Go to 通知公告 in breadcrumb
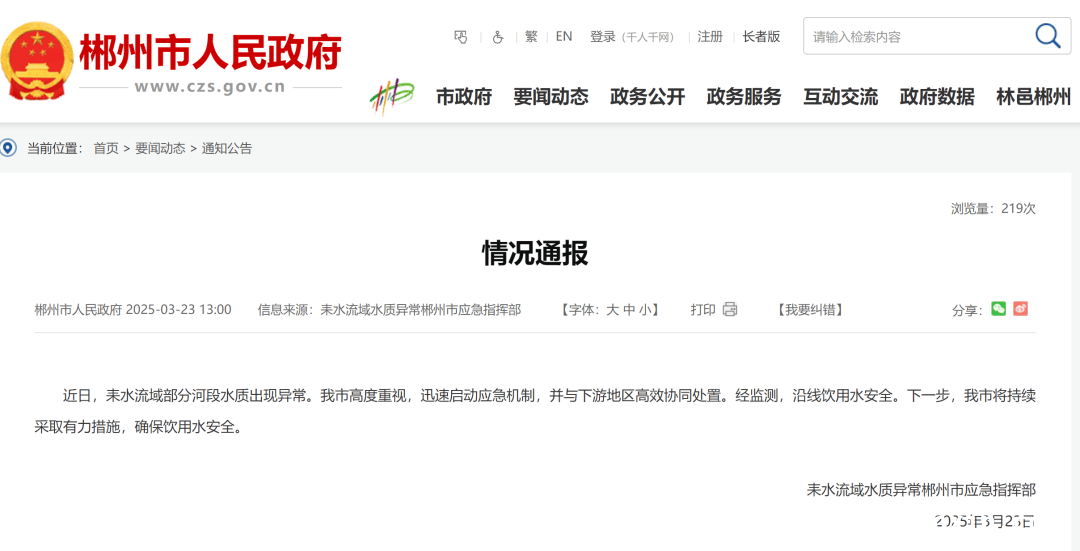 (x=227, y=148)
